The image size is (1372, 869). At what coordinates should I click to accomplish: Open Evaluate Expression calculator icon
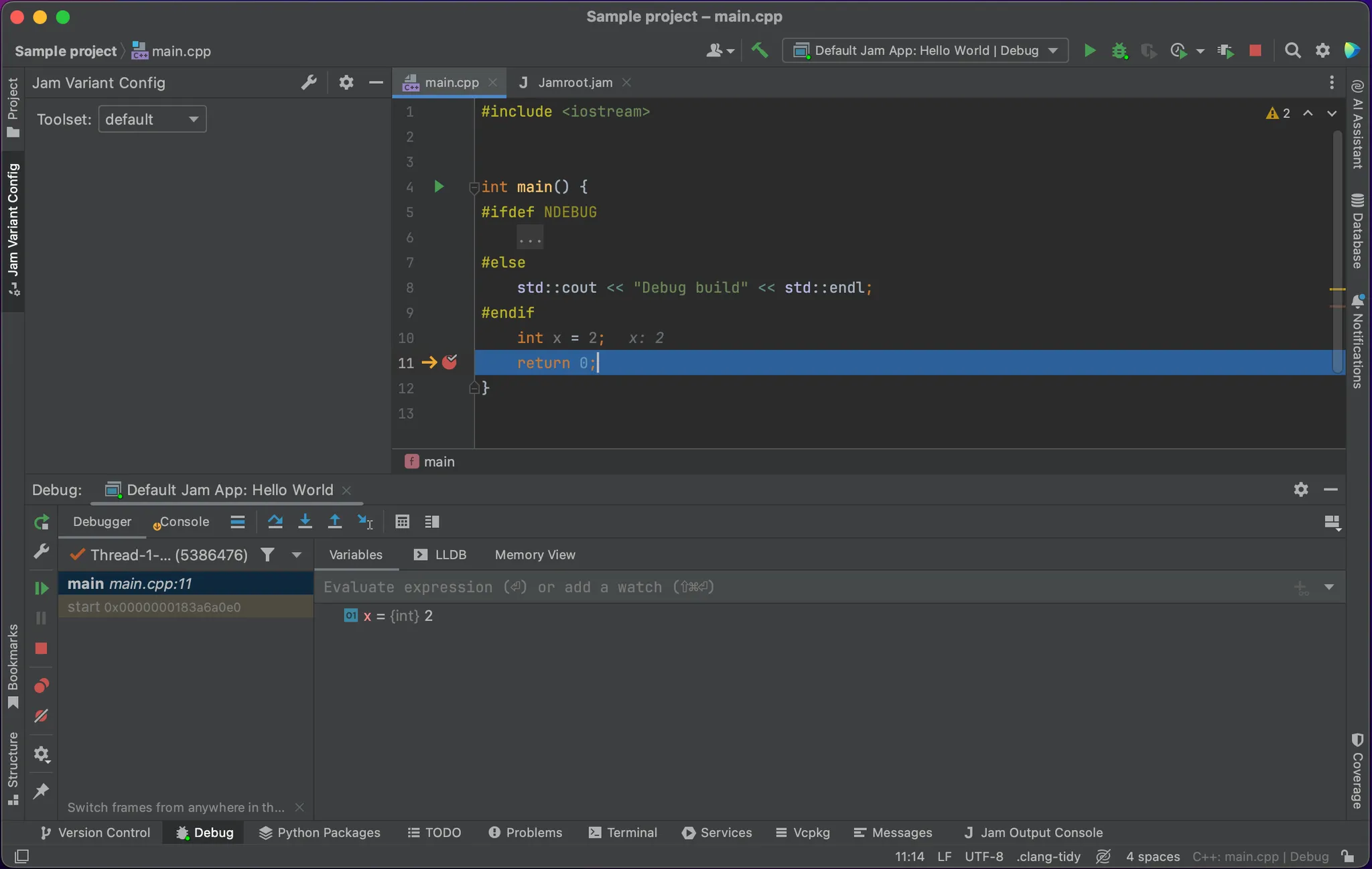(x=402, y=521)
